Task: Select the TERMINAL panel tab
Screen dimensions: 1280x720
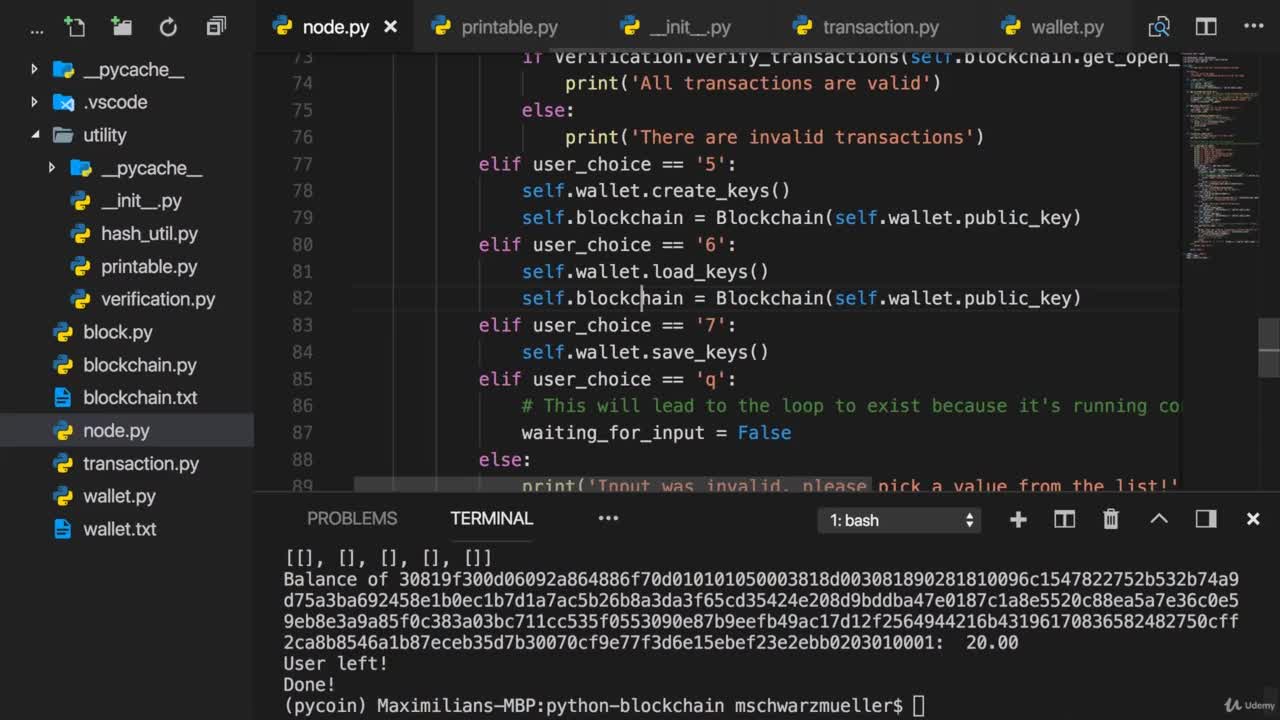Action: (491, 518)
